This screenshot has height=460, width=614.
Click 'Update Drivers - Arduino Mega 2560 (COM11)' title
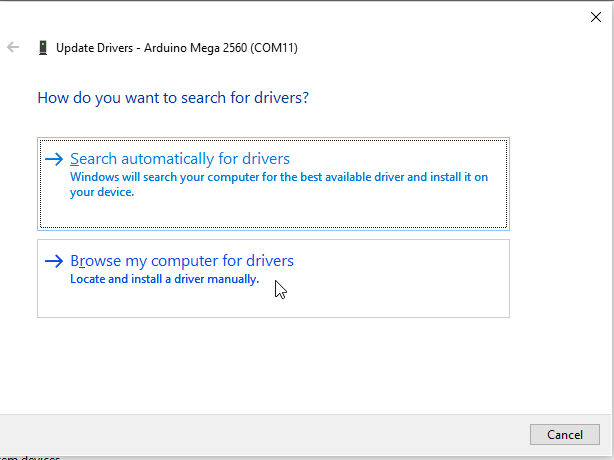[177, 48]
